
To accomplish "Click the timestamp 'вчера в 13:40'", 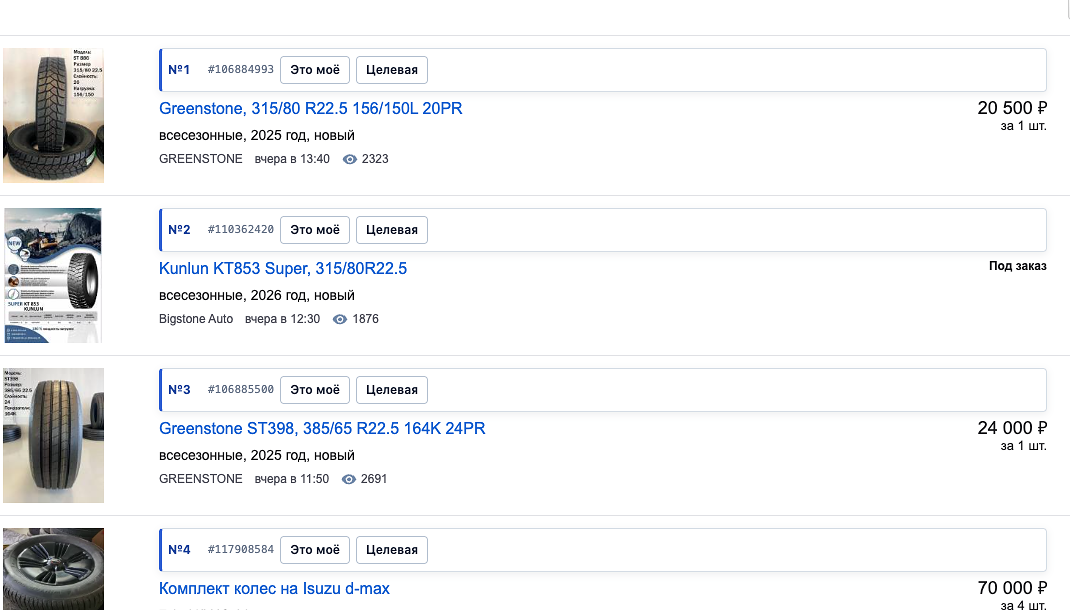I will tap(292, 159).
